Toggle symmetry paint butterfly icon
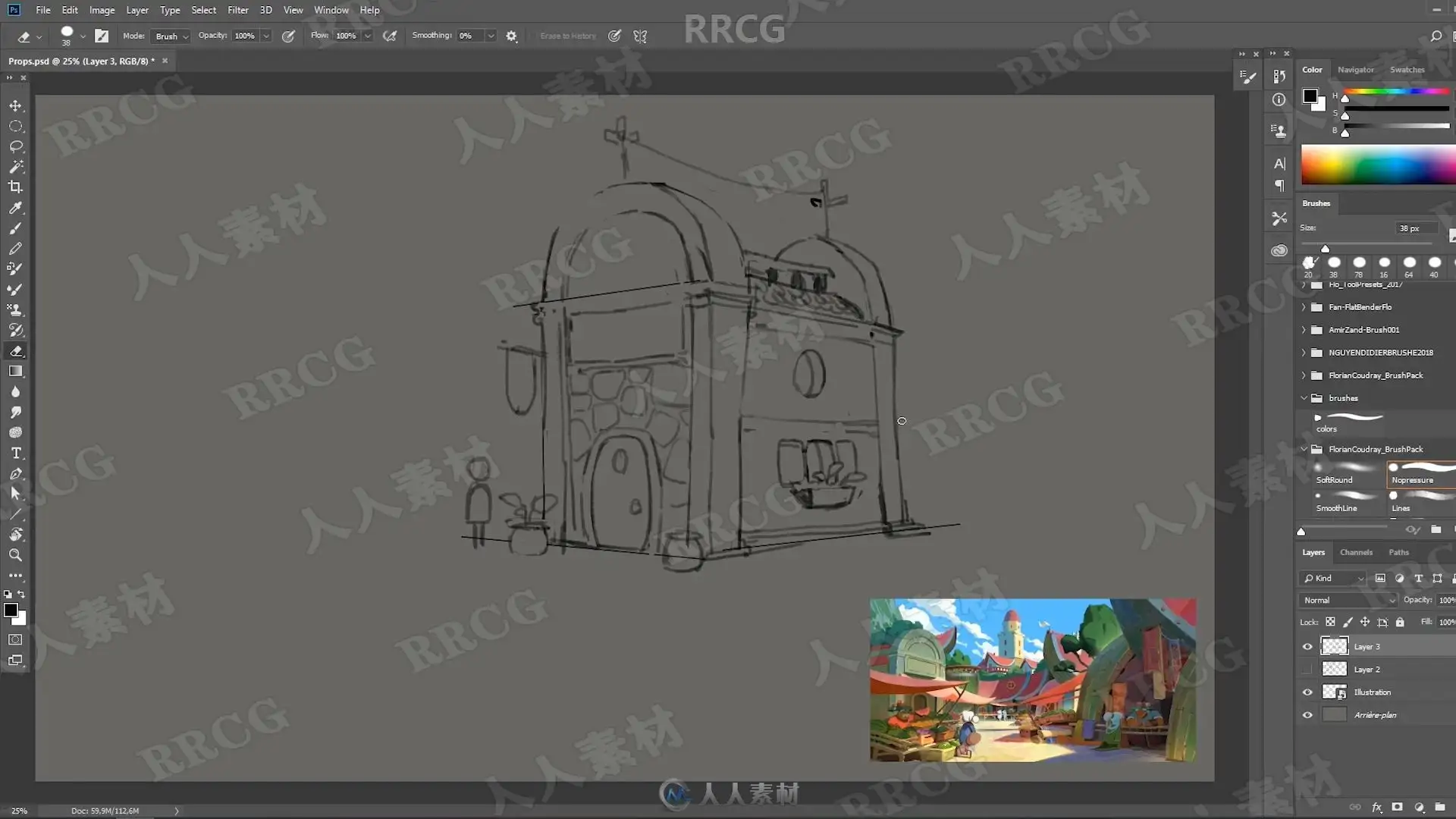The width and height of the screenshot is (1456, 819). coord(640,36)
